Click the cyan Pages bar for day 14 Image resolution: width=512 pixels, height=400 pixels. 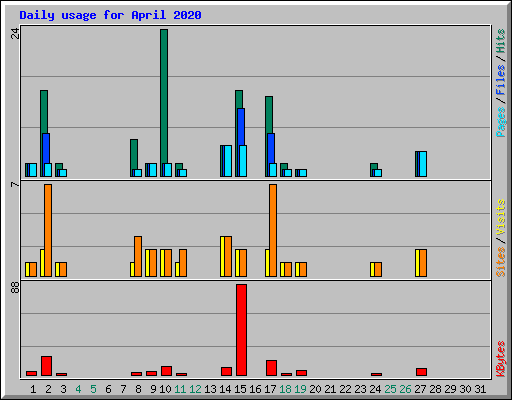pos(228,161)
